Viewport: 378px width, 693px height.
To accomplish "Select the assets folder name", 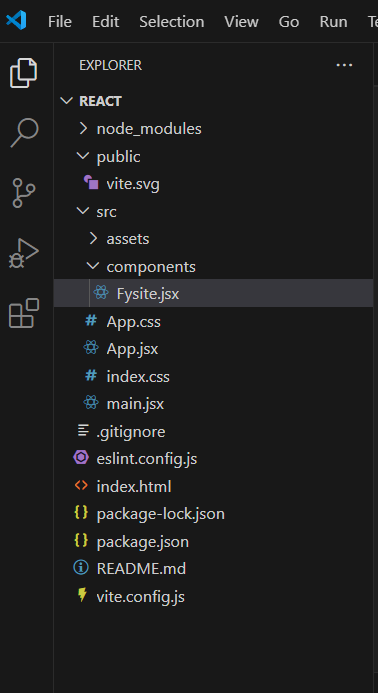I will (x=128, y=239).
